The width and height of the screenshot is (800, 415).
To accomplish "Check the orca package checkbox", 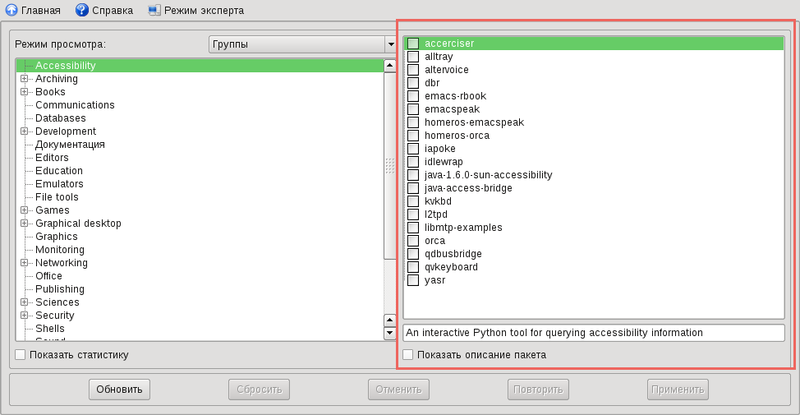I will point(413,241).
